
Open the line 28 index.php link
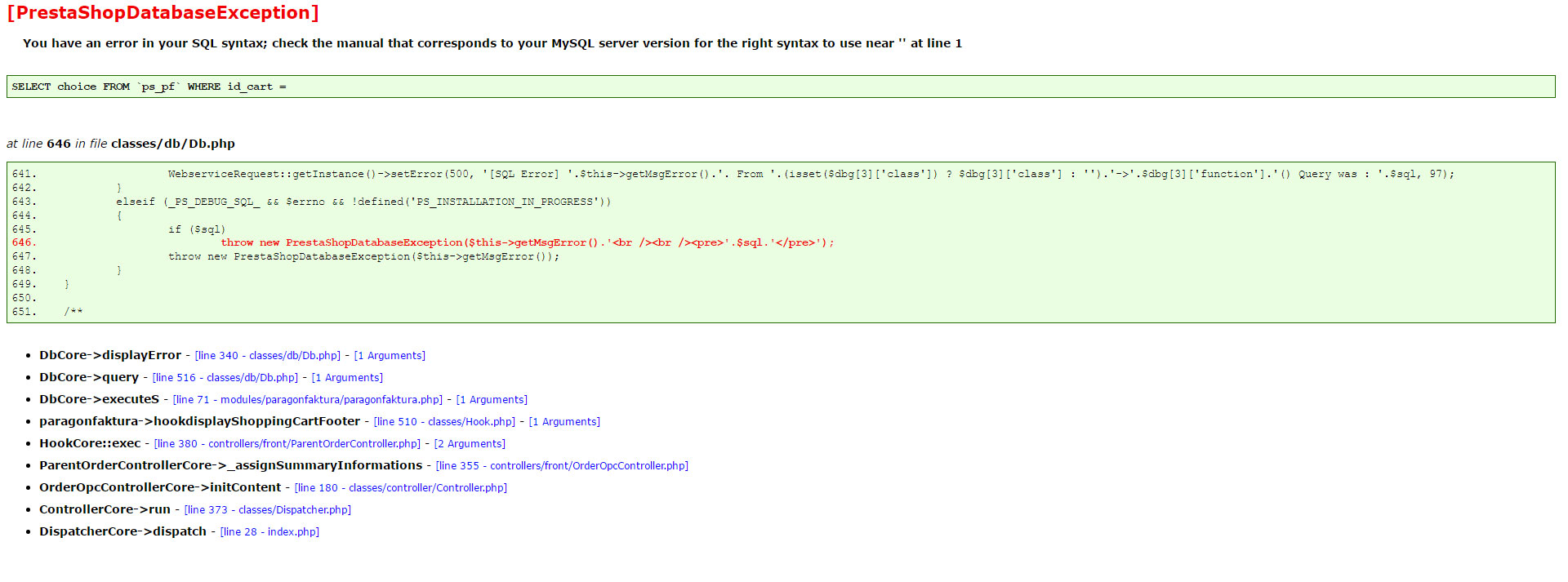(269, 532)
